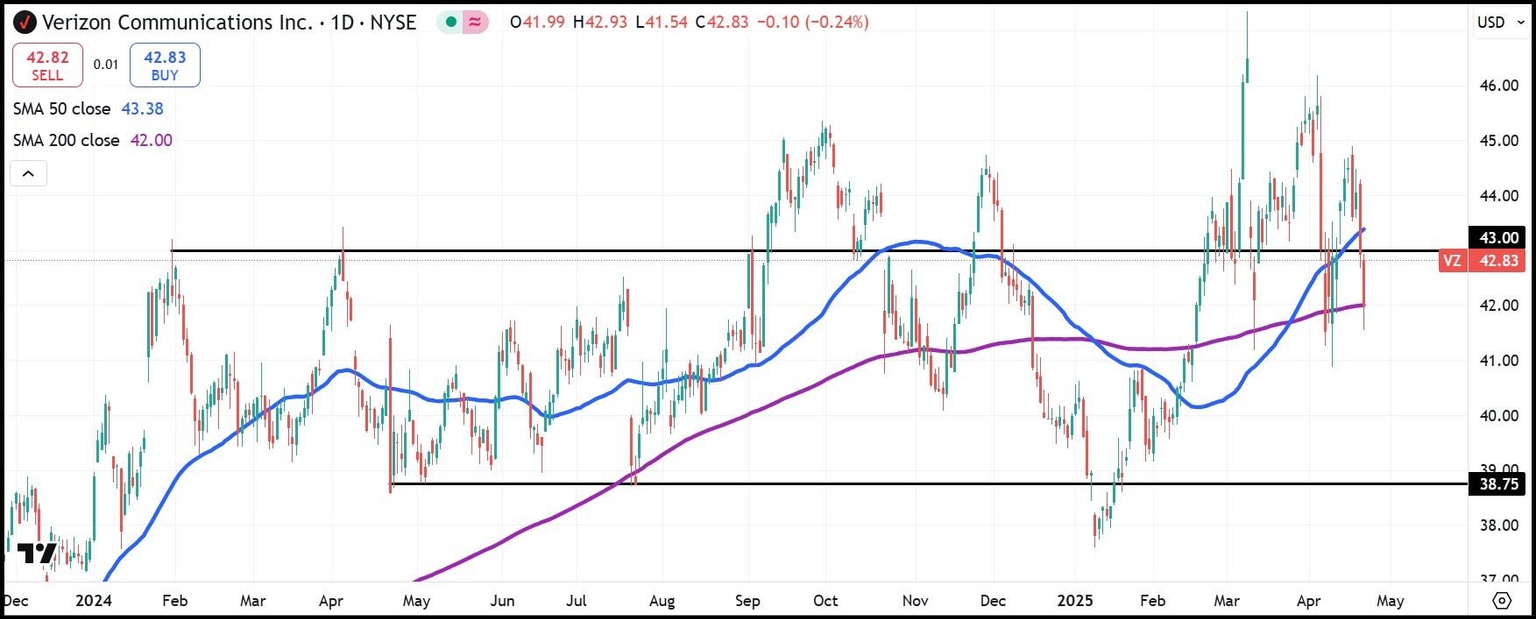Click the 2025 label on the time axis
Viewport: 1536px width, 619px height.
point(1075,601)
